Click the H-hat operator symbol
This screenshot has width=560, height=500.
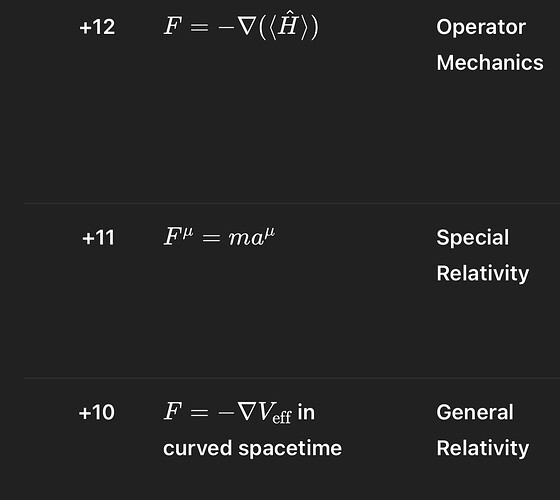287,24
